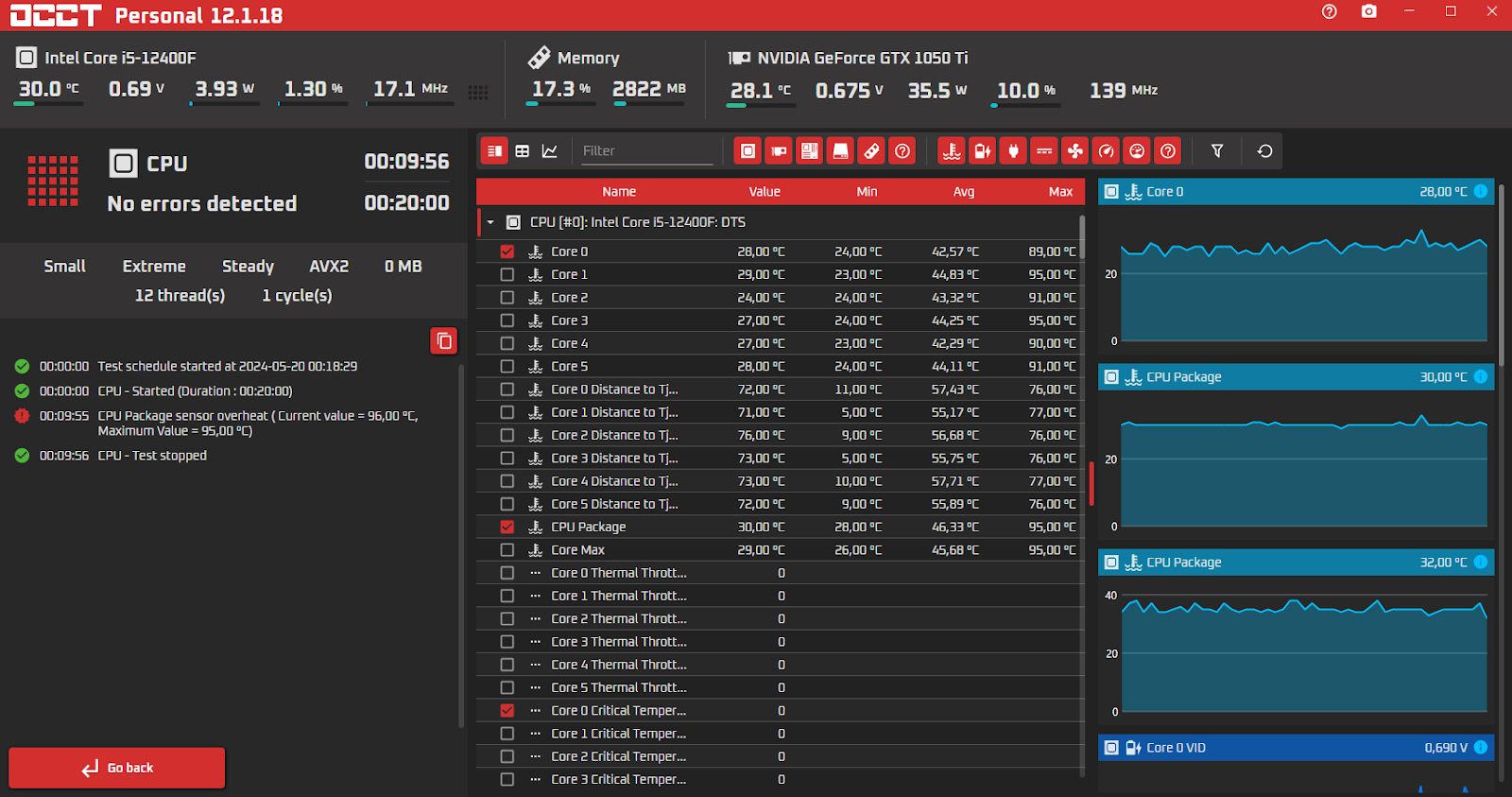Uncheck the Core 0 sensor checkbox
The width and height of the screenshot is (1512, 797).
[x=507, y=251]
